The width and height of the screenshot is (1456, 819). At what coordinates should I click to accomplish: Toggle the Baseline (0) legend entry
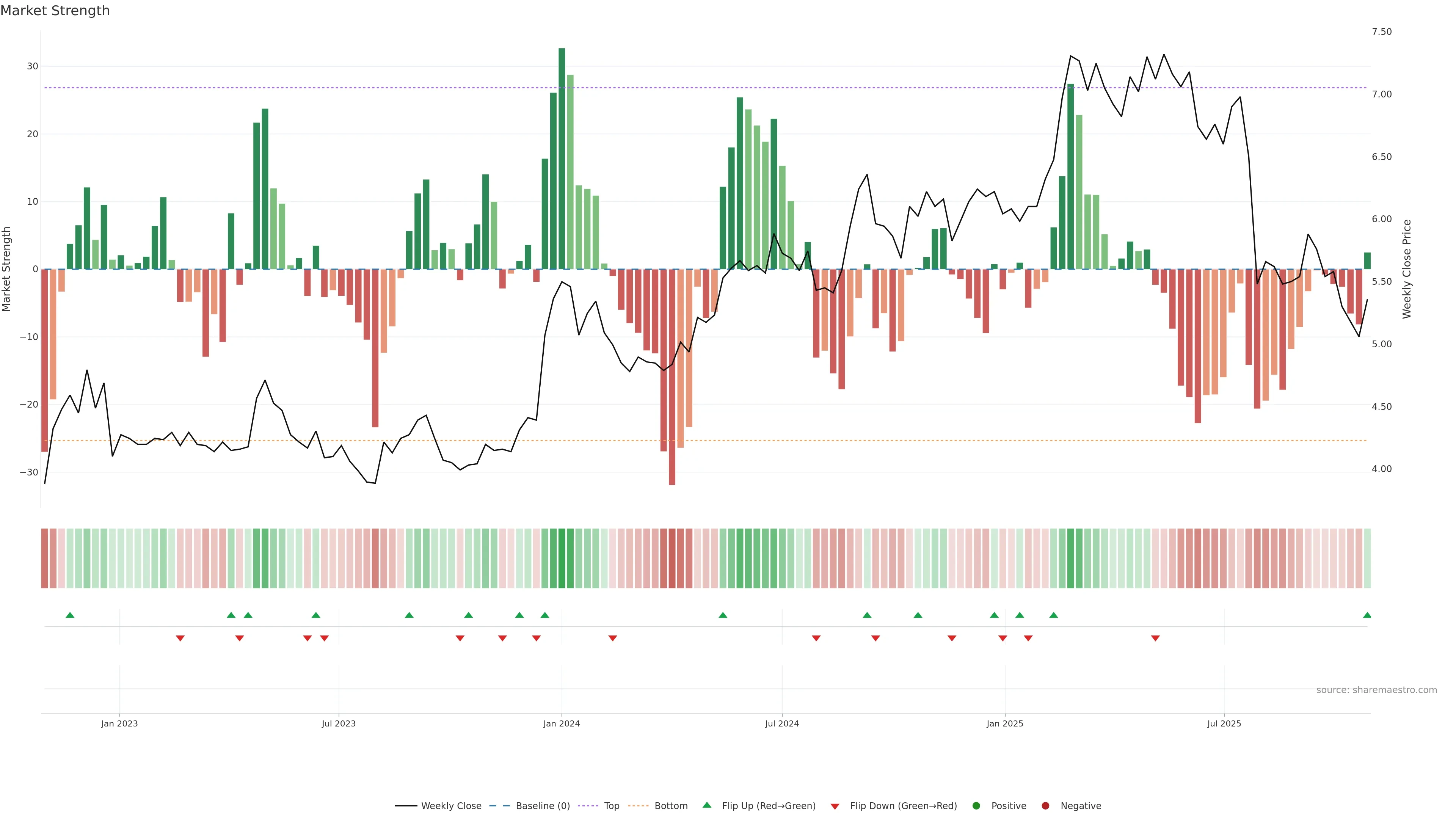click(542, 806)
